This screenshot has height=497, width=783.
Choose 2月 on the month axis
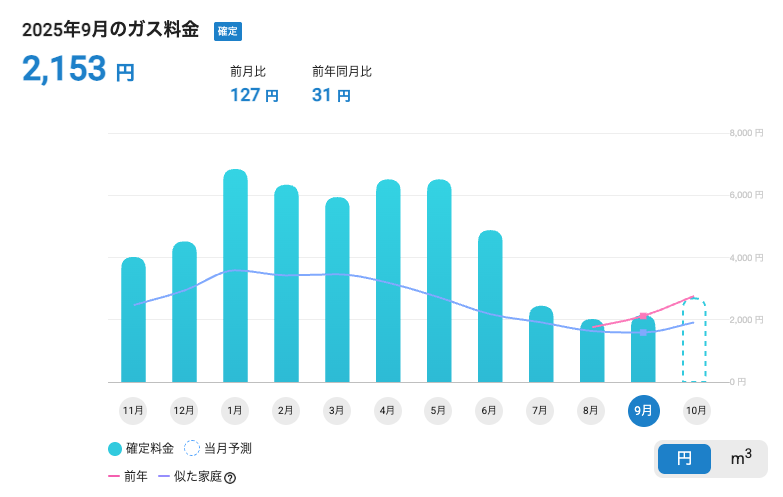coord(286,410)
